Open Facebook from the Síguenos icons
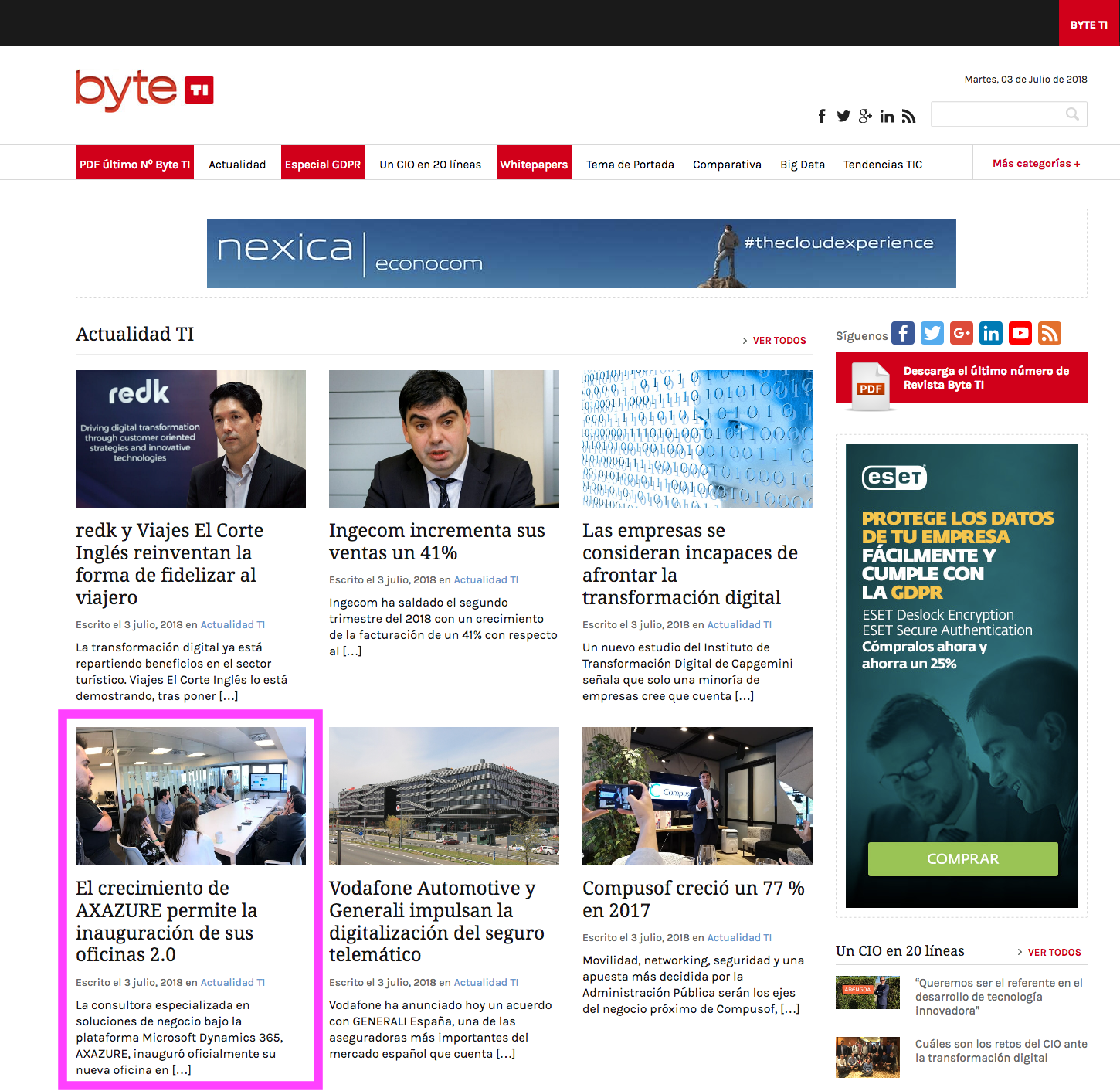 (903, 333)
